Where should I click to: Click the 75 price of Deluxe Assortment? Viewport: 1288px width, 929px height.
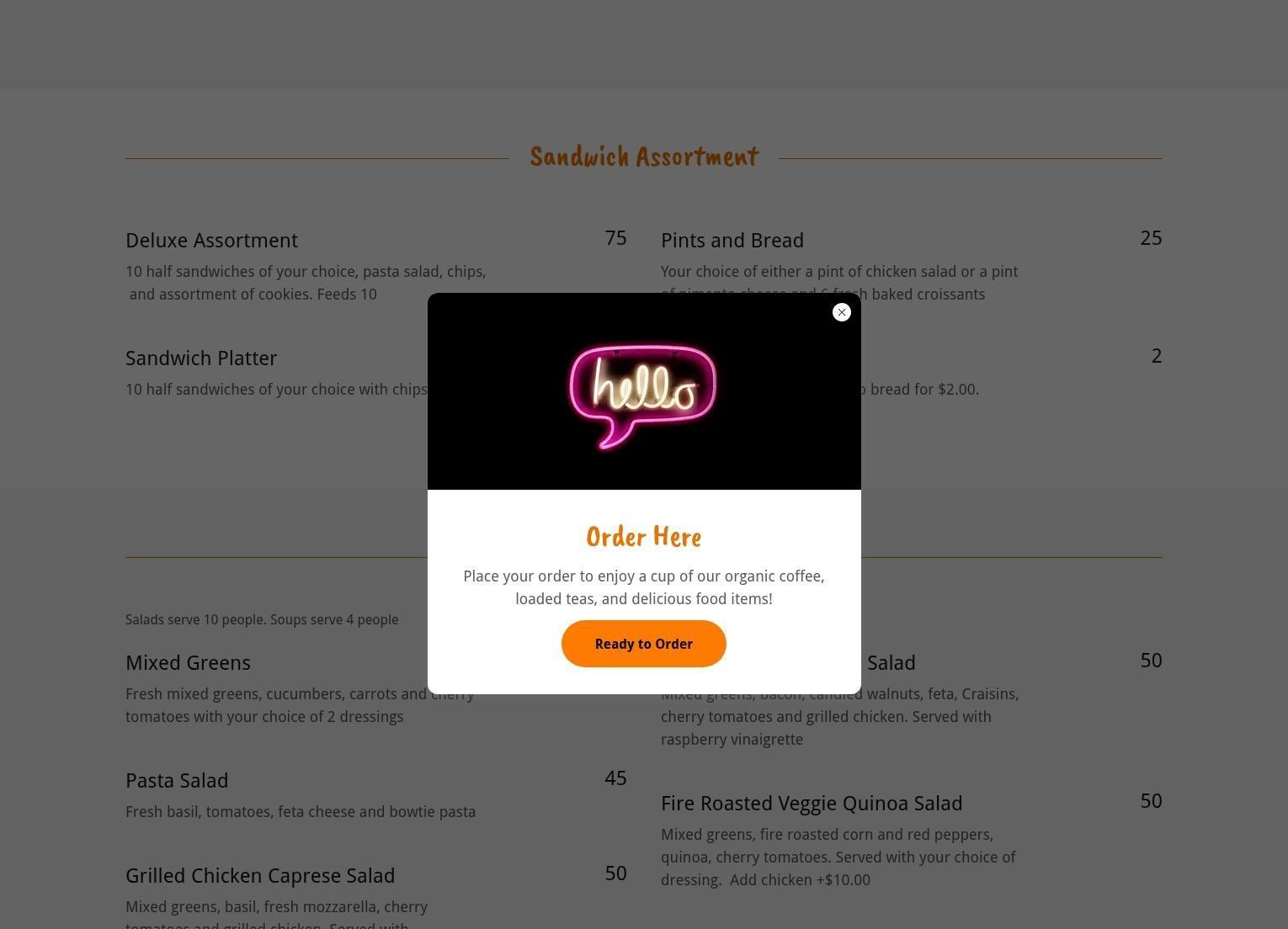[x=615, y=238]
